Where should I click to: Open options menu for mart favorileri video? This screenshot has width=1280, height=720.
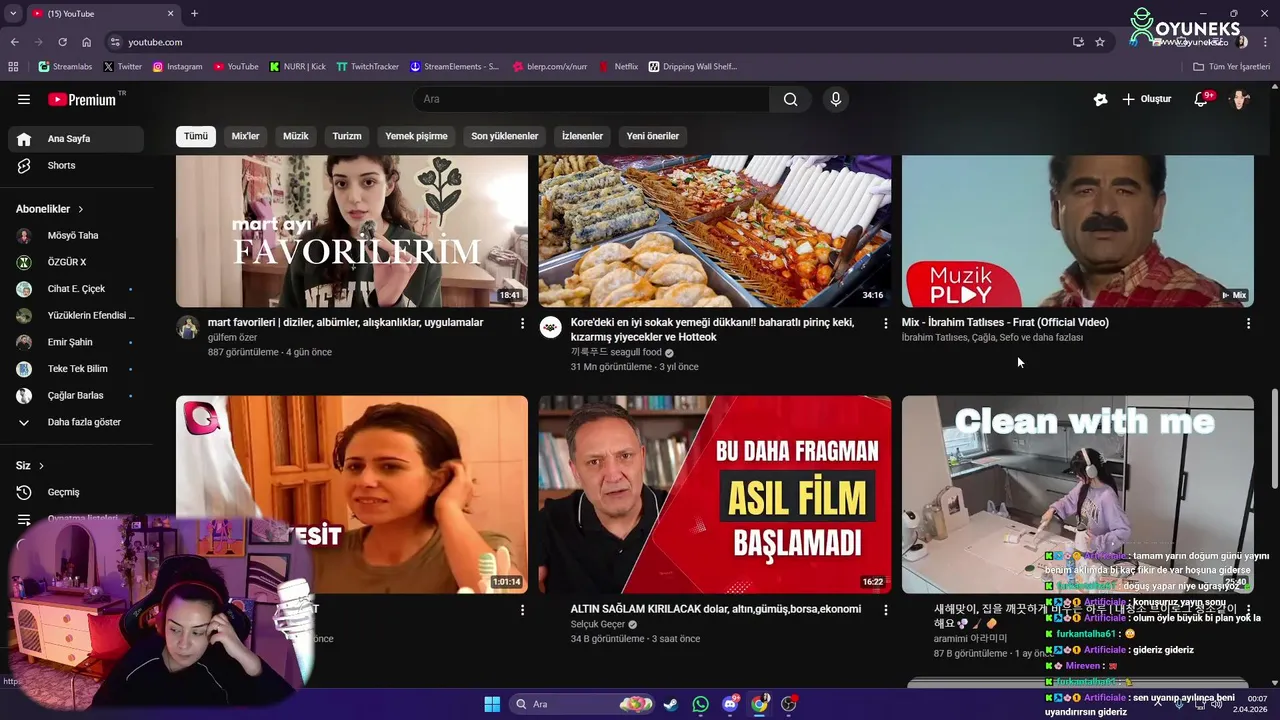coord(522,324)
